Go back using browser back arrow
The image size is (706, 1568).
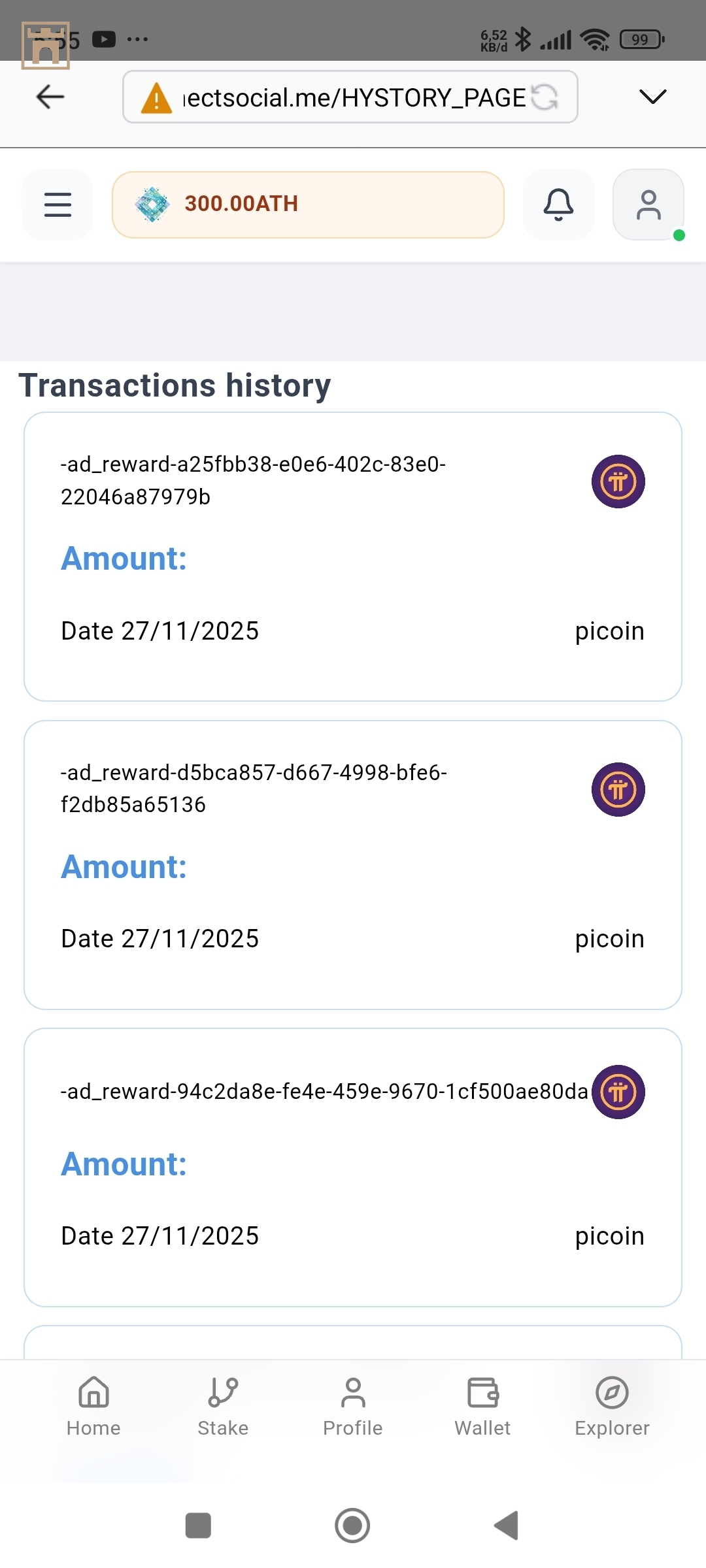pos(50,97)
